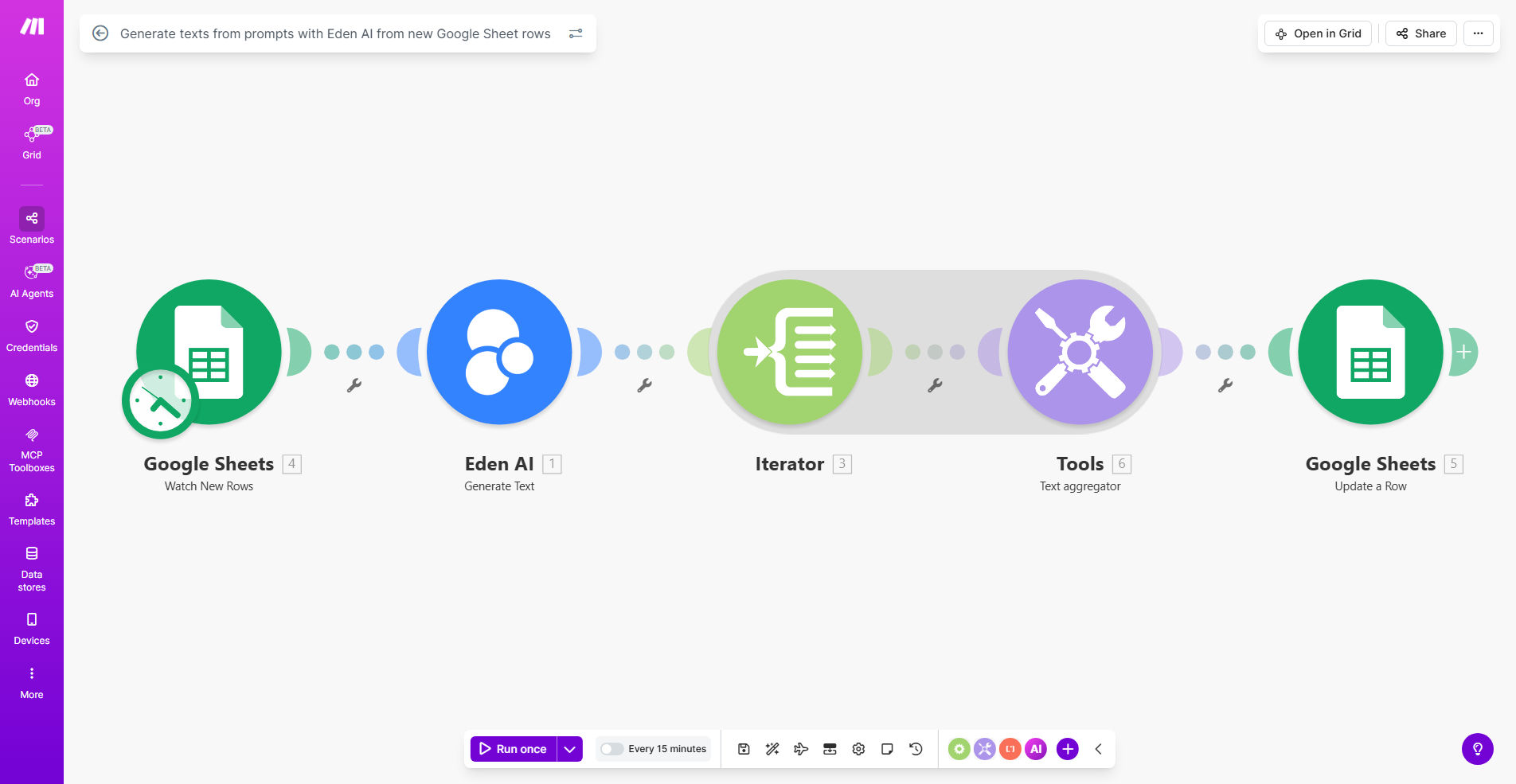Click the Make logo
Screen dimensions: 1516x784
coord(32,26)
